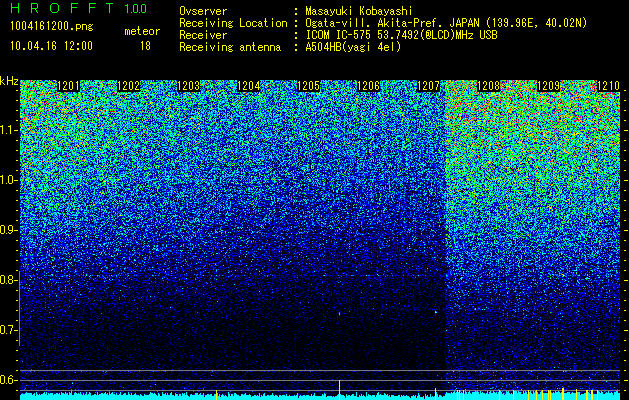Click the 1209 time marker
This screenshot has width=629, height=400.
click(x=548, y=86)
